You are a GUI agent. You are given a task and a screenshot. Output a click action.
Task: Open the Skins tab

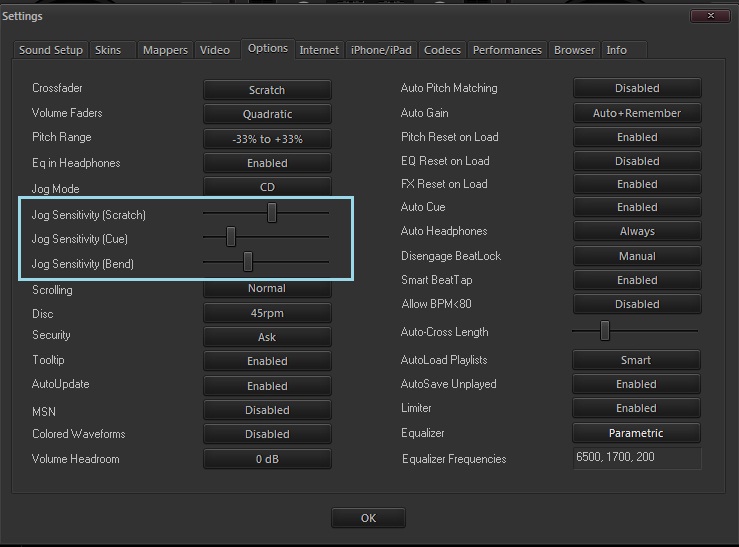pos(112,50)
